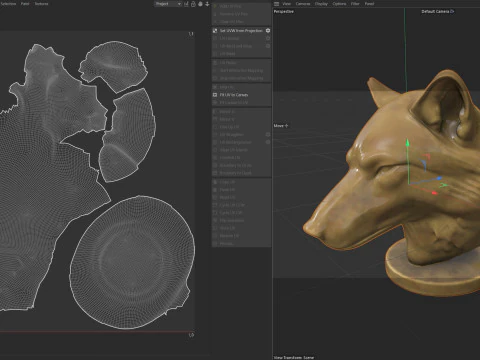Click the Set UVW from Projection command
The image size is (480, 360).
point(241,31)
